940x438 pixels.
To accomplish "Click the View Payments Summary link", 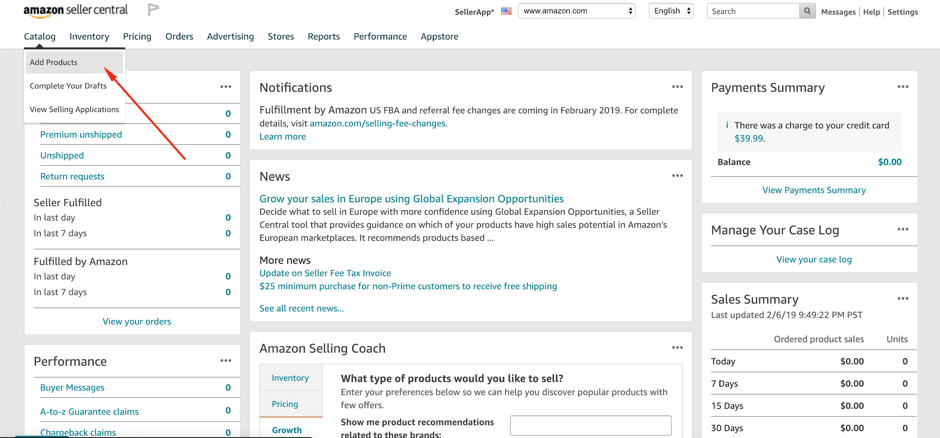I will (814, 190).
